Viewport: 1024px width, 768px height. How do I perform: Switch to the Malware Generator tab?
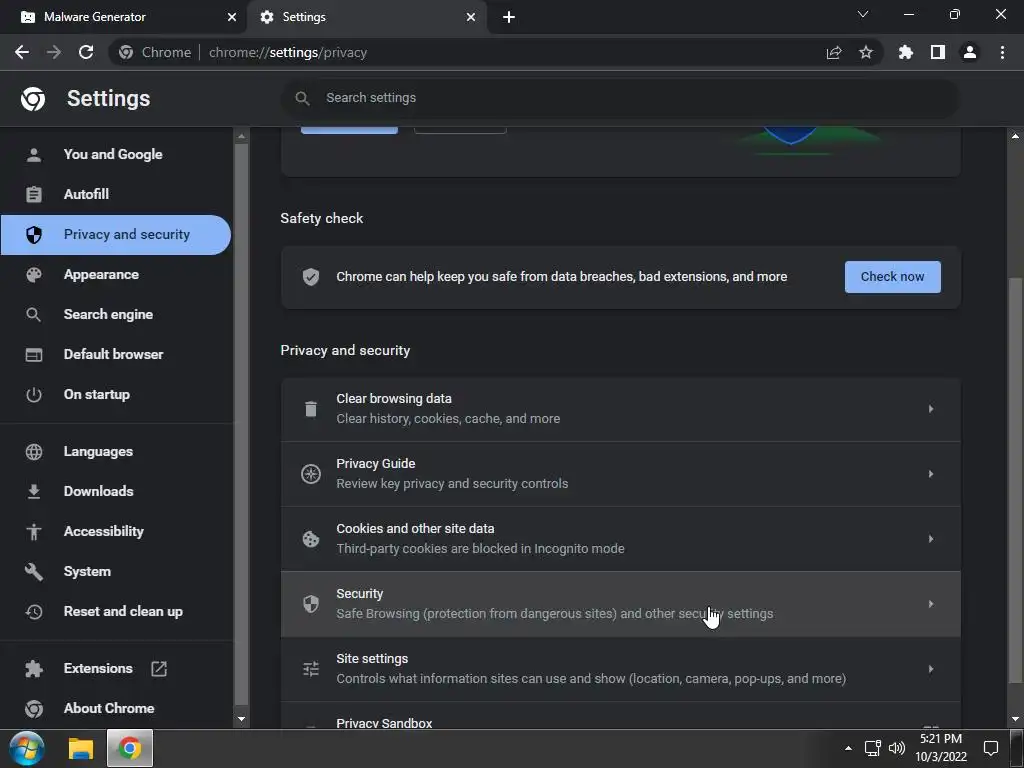click(124, 17)
